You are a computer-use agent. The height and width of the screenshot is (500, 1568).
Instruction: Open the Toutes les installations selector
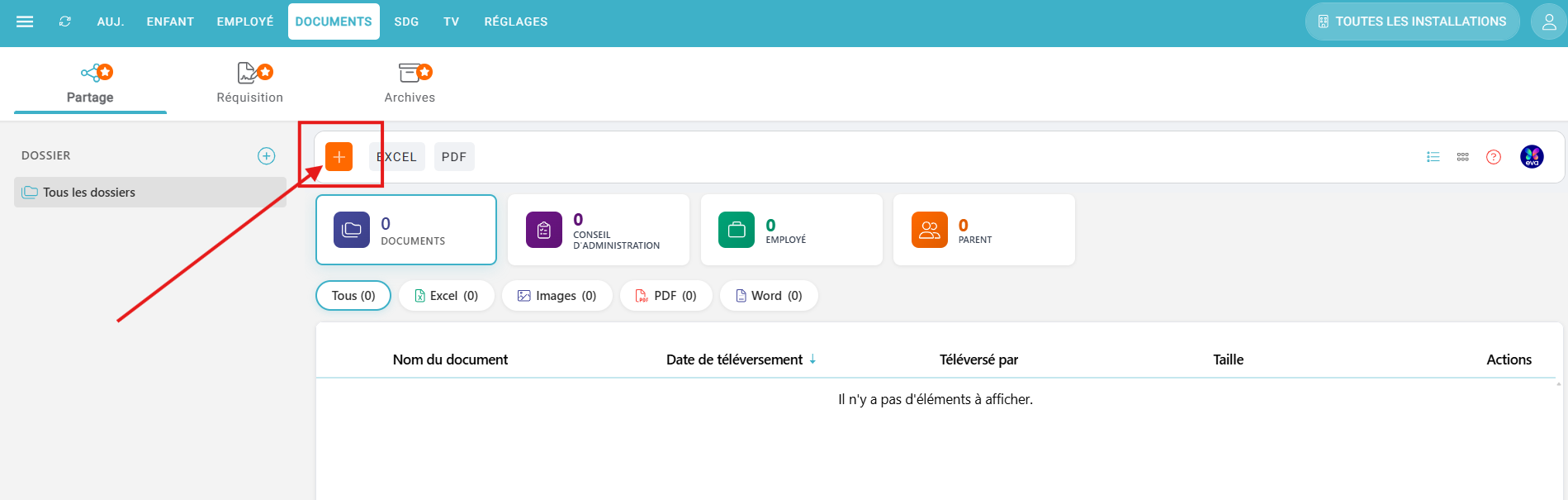click(1412, 21)
